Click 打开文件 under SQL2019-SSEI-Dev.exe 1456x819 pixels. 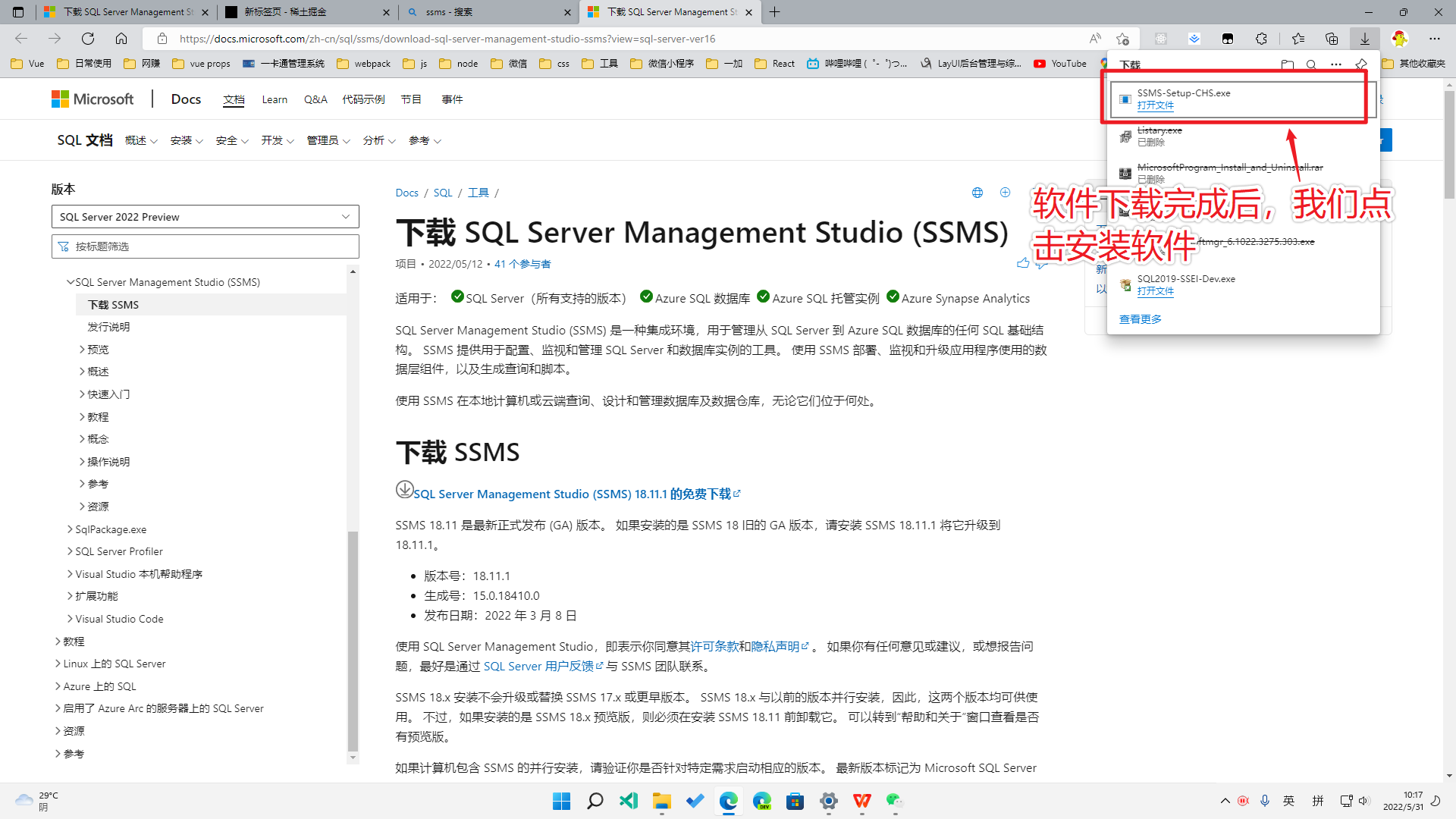pyautogui.click(x=1155, y=291)
